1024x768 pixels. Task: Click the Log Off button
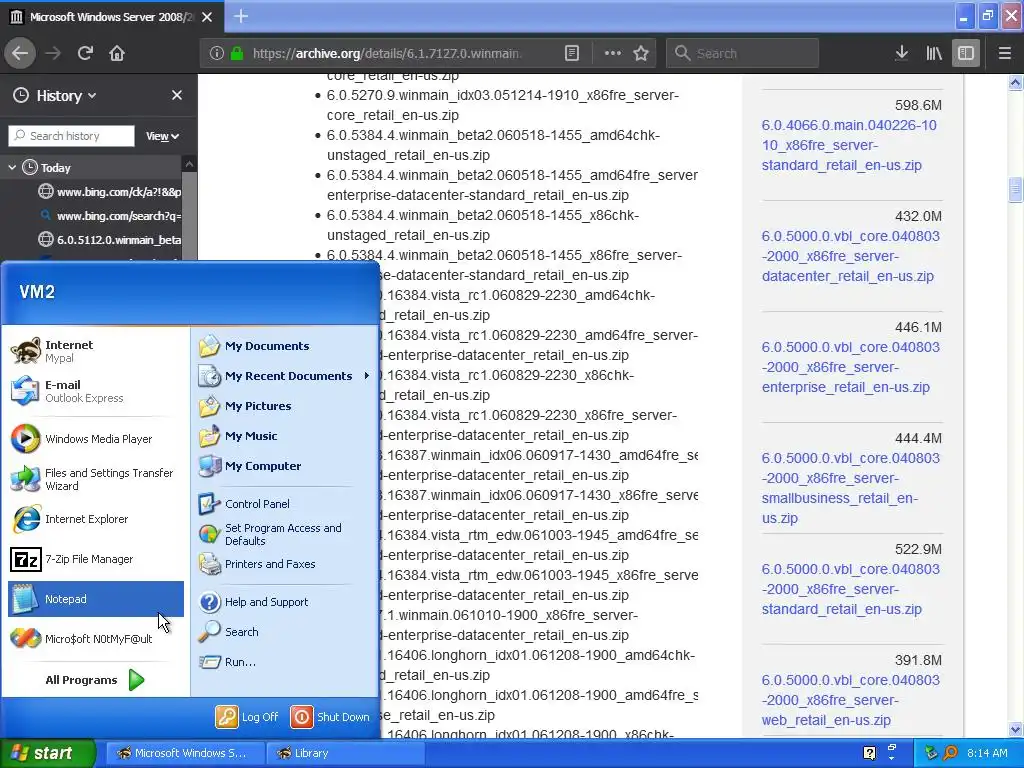coord(248,717)
